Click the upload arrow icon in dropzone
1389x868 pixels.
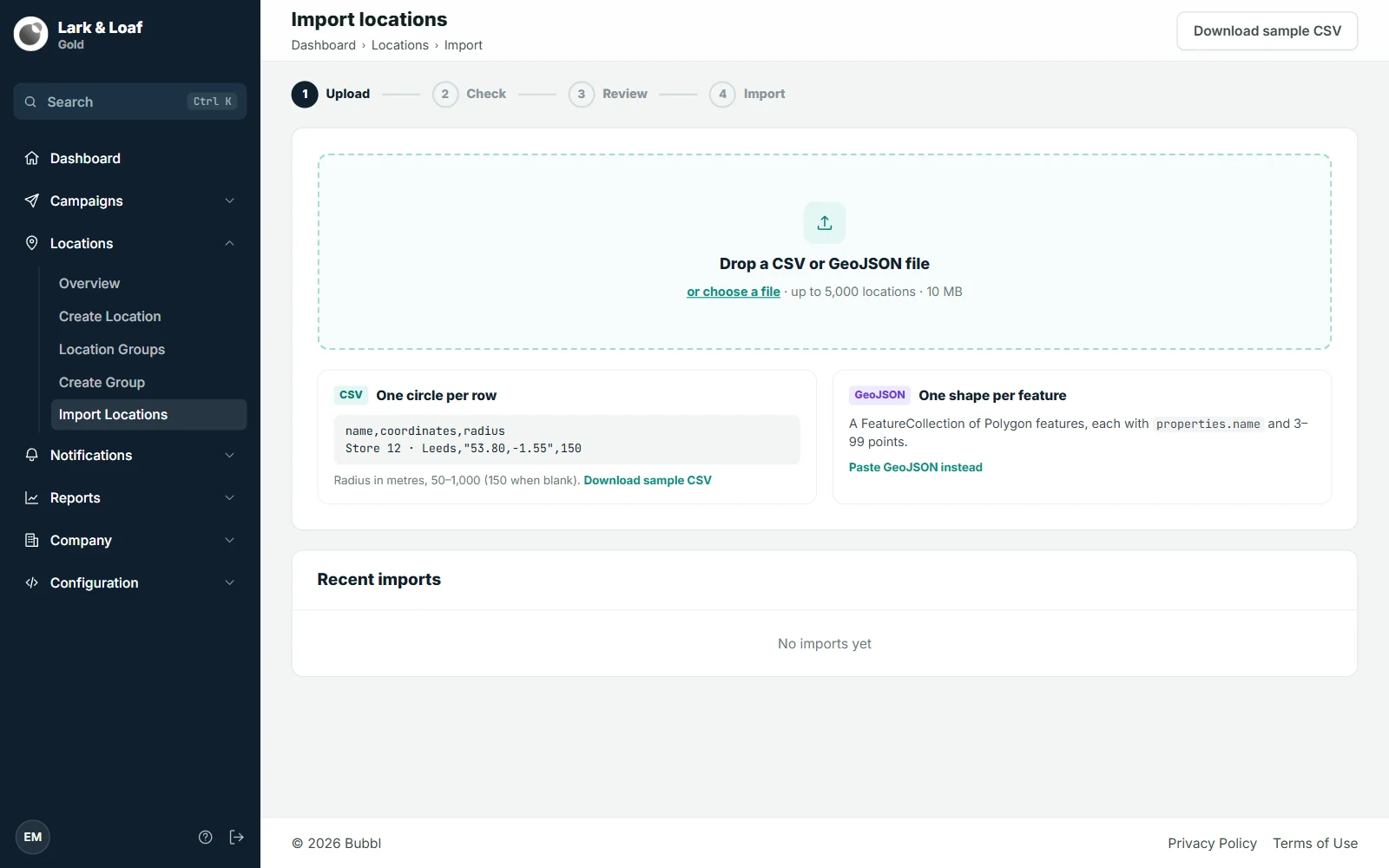(x=825, y=223)
